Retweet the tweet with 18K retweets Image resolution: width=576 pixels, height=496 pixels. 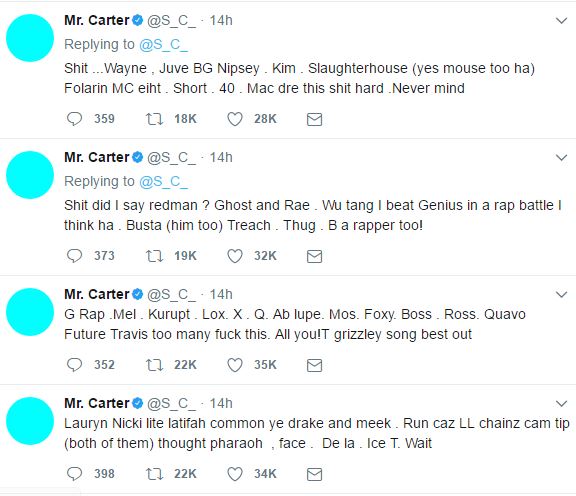point(154,119)
